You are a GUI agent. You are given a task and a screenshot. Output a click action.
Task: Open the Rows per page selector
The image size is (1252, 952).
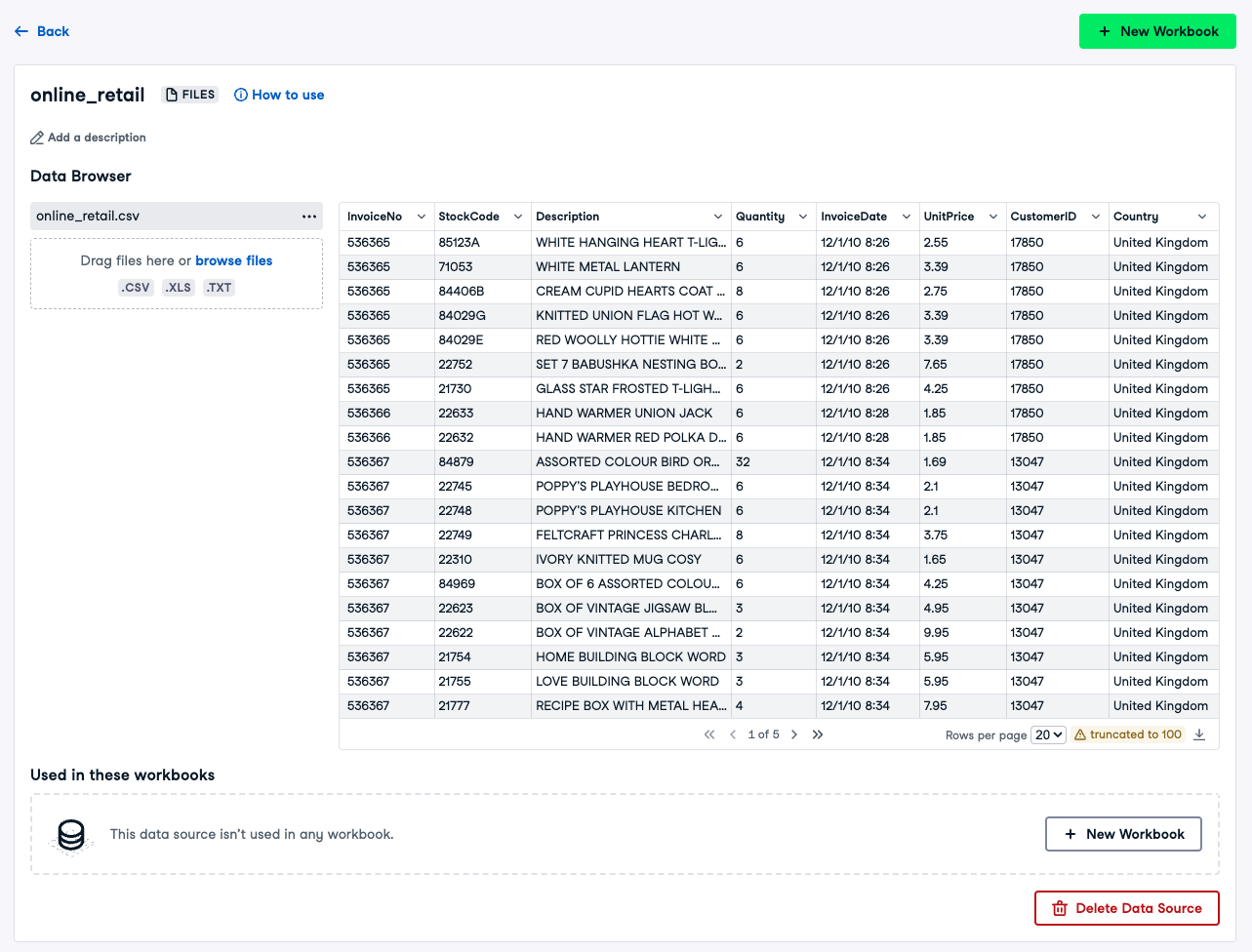[1048, 734]
